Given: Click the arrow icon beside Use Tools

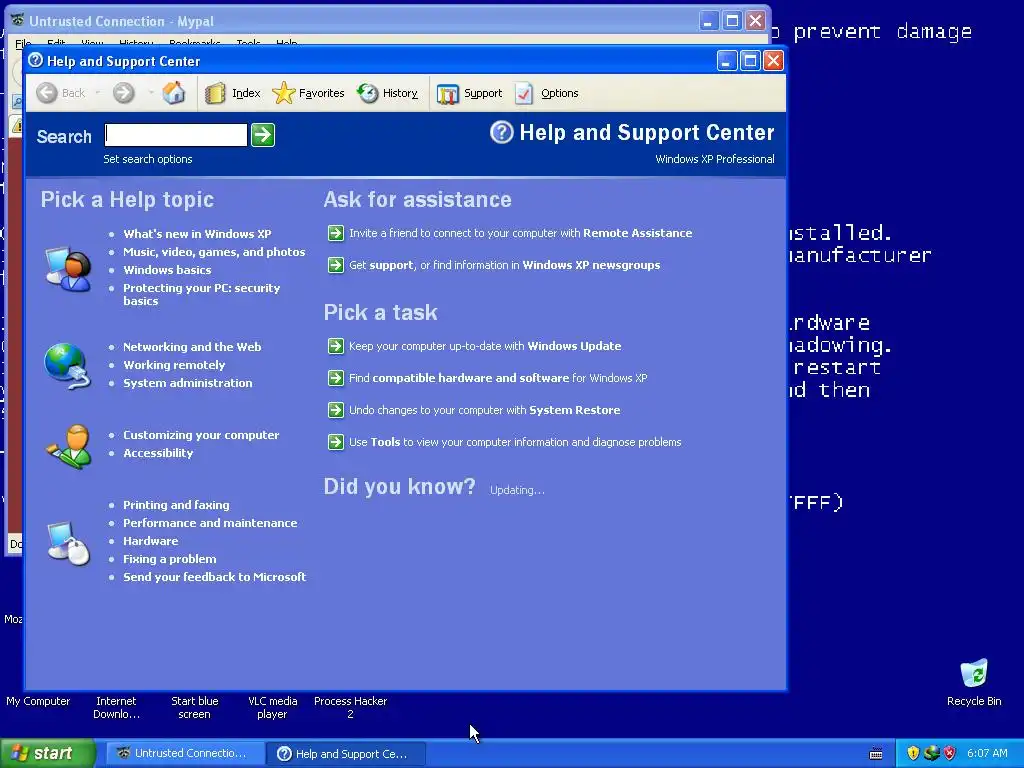Looking at the screenshot, I should [336, 442].
